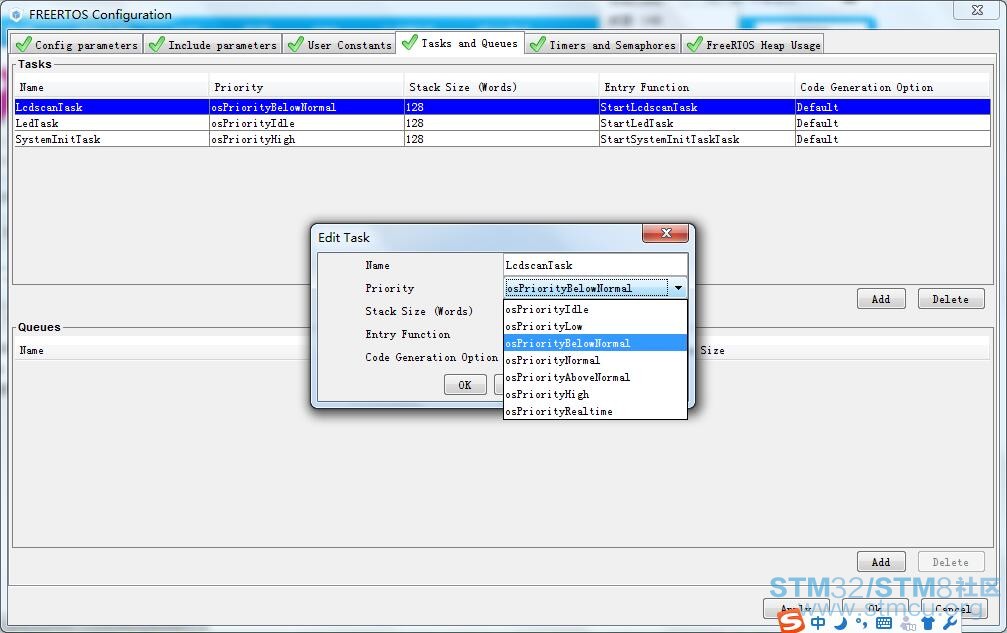Open Timers and Semaphores tab
This screenshot has height=633, width=1007.
click(x=602, y=44)
